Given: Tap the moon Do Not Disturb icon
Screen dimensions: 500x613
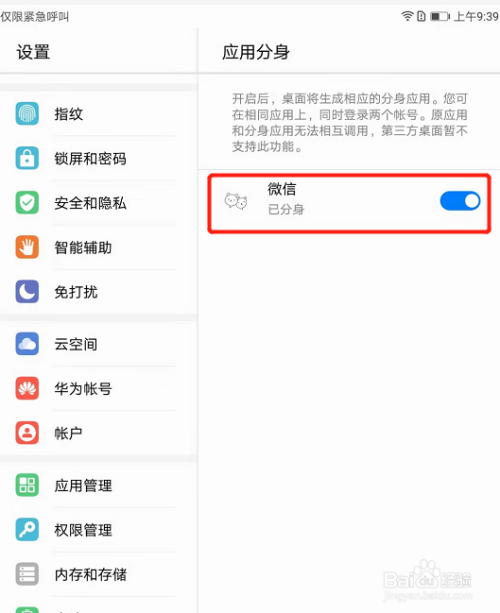Looking at the screenshot, I should pos(27,291).
